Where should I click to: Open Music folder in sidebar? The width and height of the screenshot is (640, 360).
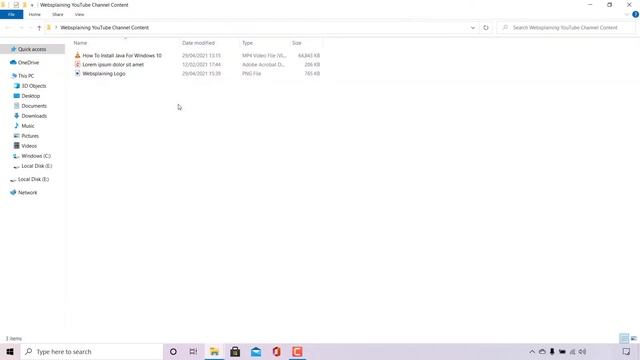(28, 126)
